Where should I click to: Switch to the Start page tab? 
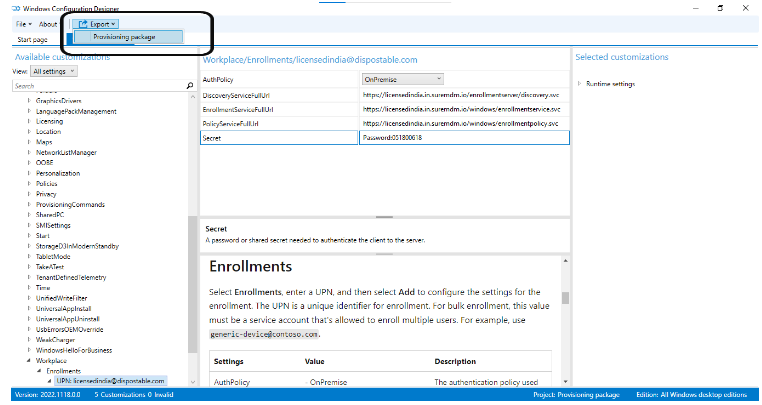point(32,39)
